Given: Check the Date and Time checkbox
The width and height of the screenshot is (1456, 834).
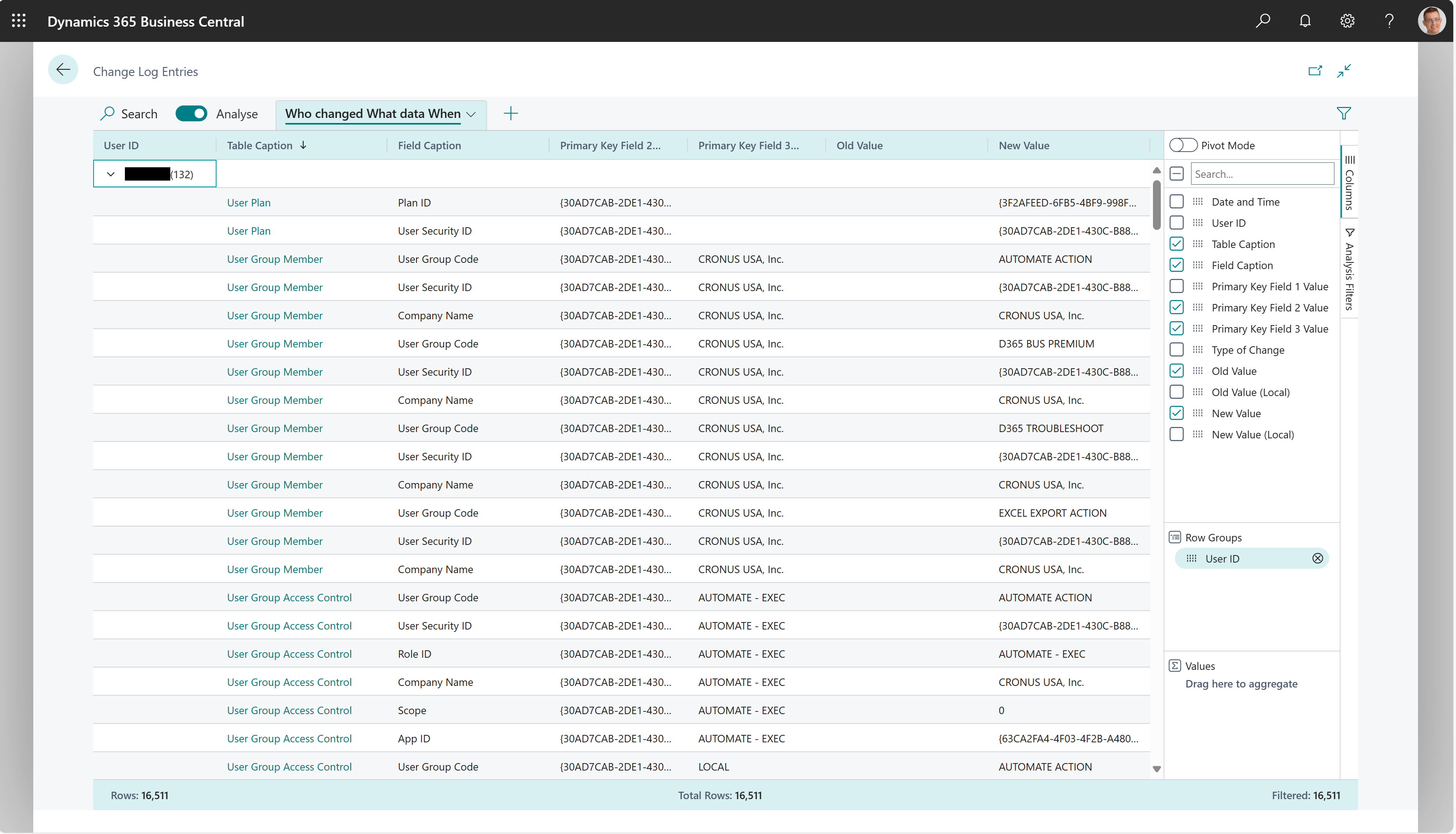Looking at the screenshot, I should click(x=1178, y=201).
